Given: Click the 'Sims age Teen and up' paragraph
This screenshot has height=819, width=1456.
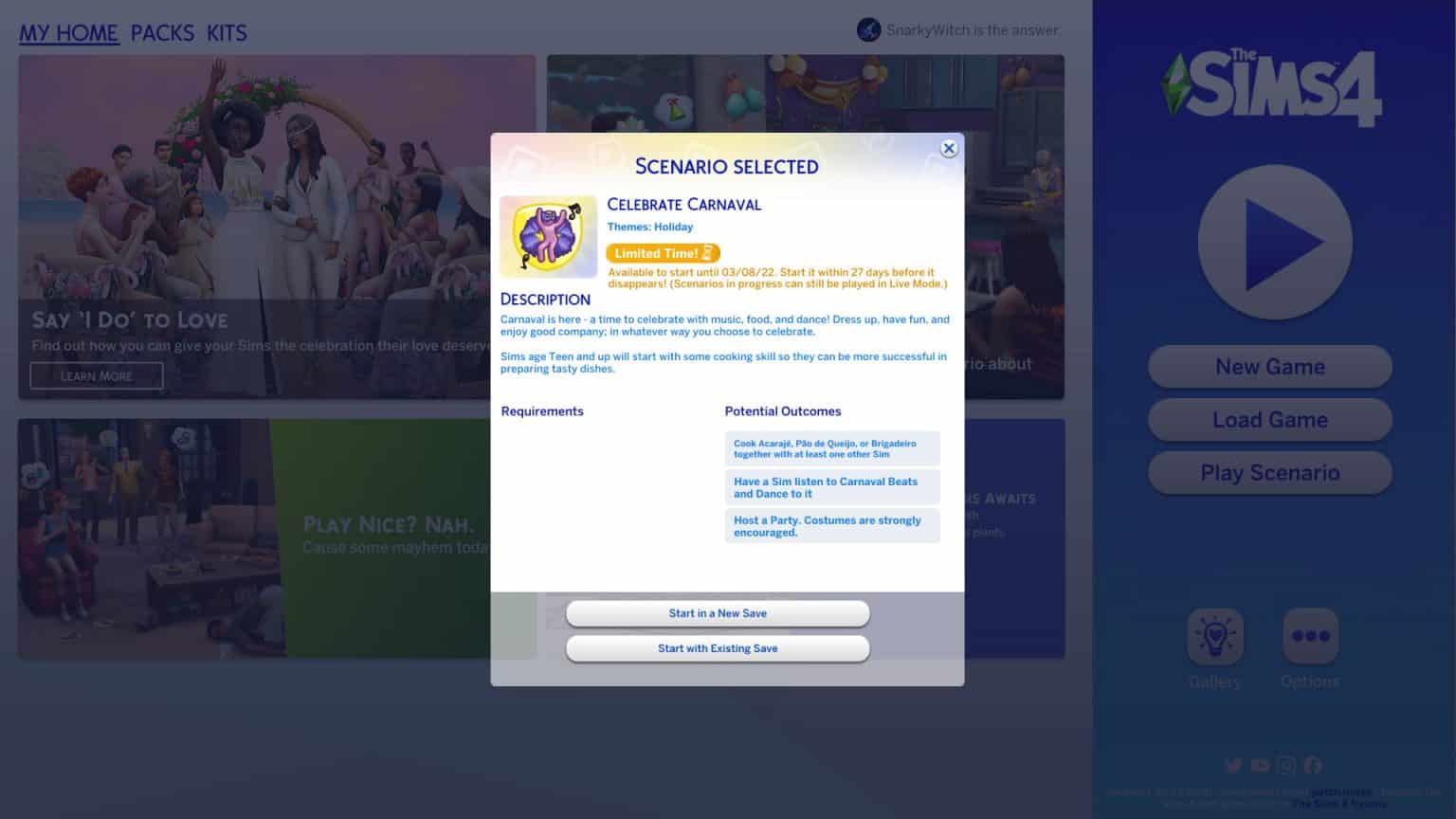Looking at the screenshot, I should (x=723, y=363).
